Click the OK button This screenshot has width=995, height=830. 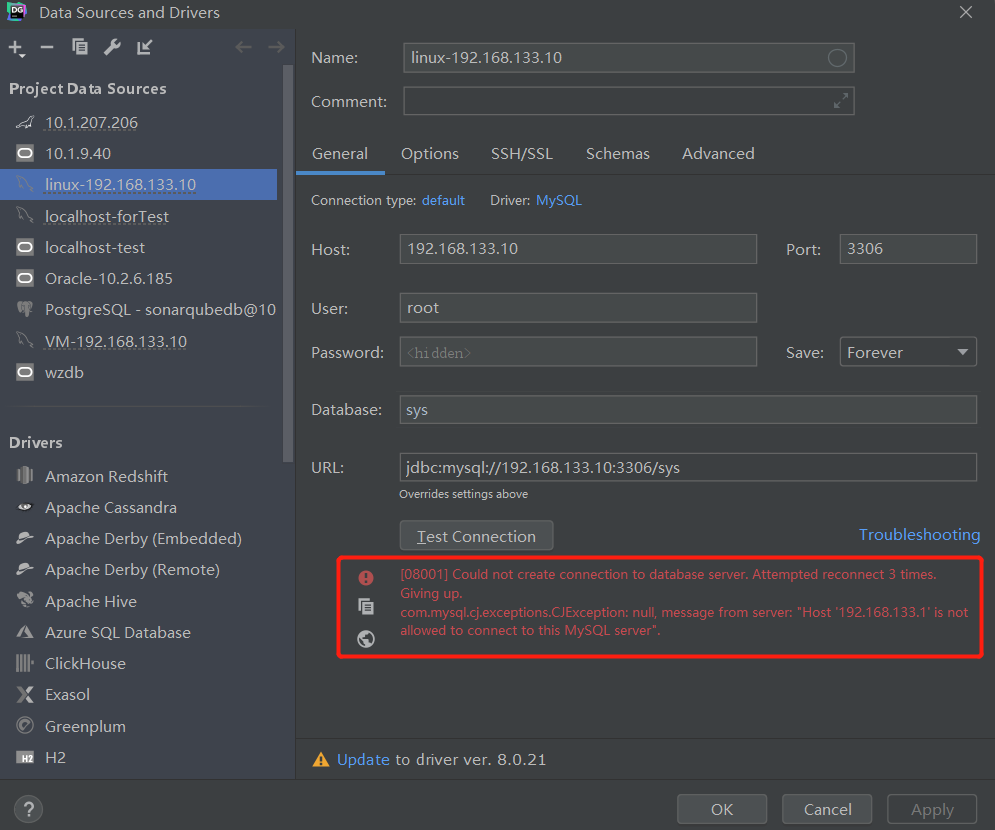pos(722,809)
